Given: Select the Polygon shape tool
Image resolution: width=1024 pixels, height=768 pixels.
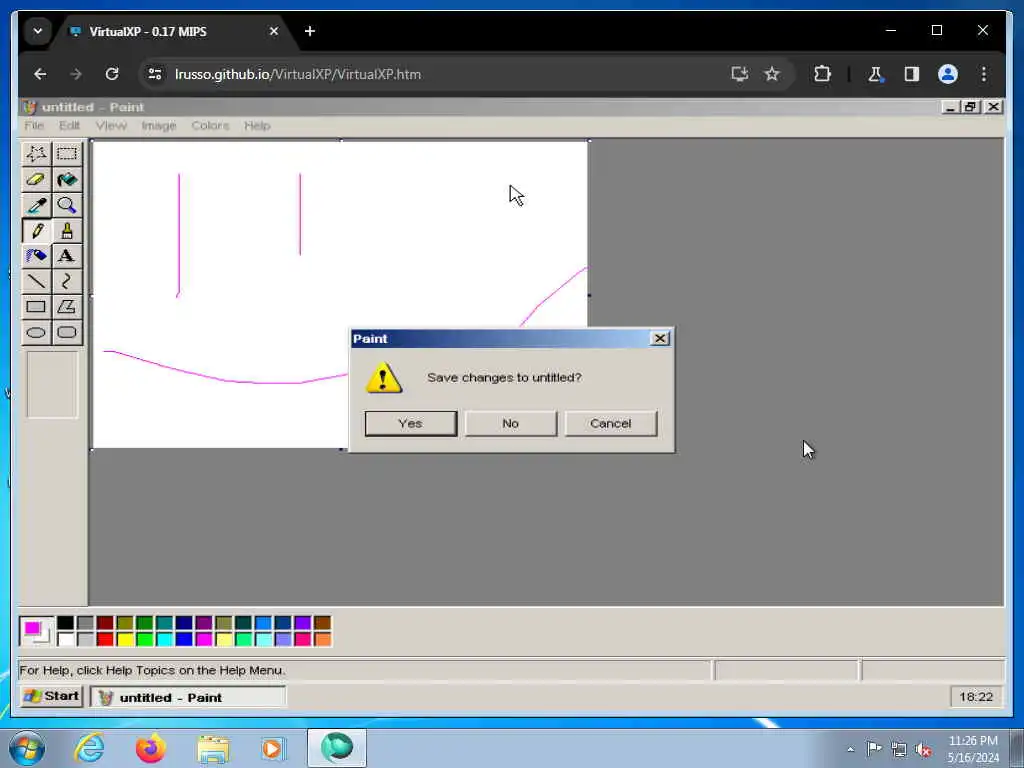Looking at the screenshot, I should coord(67,307).
